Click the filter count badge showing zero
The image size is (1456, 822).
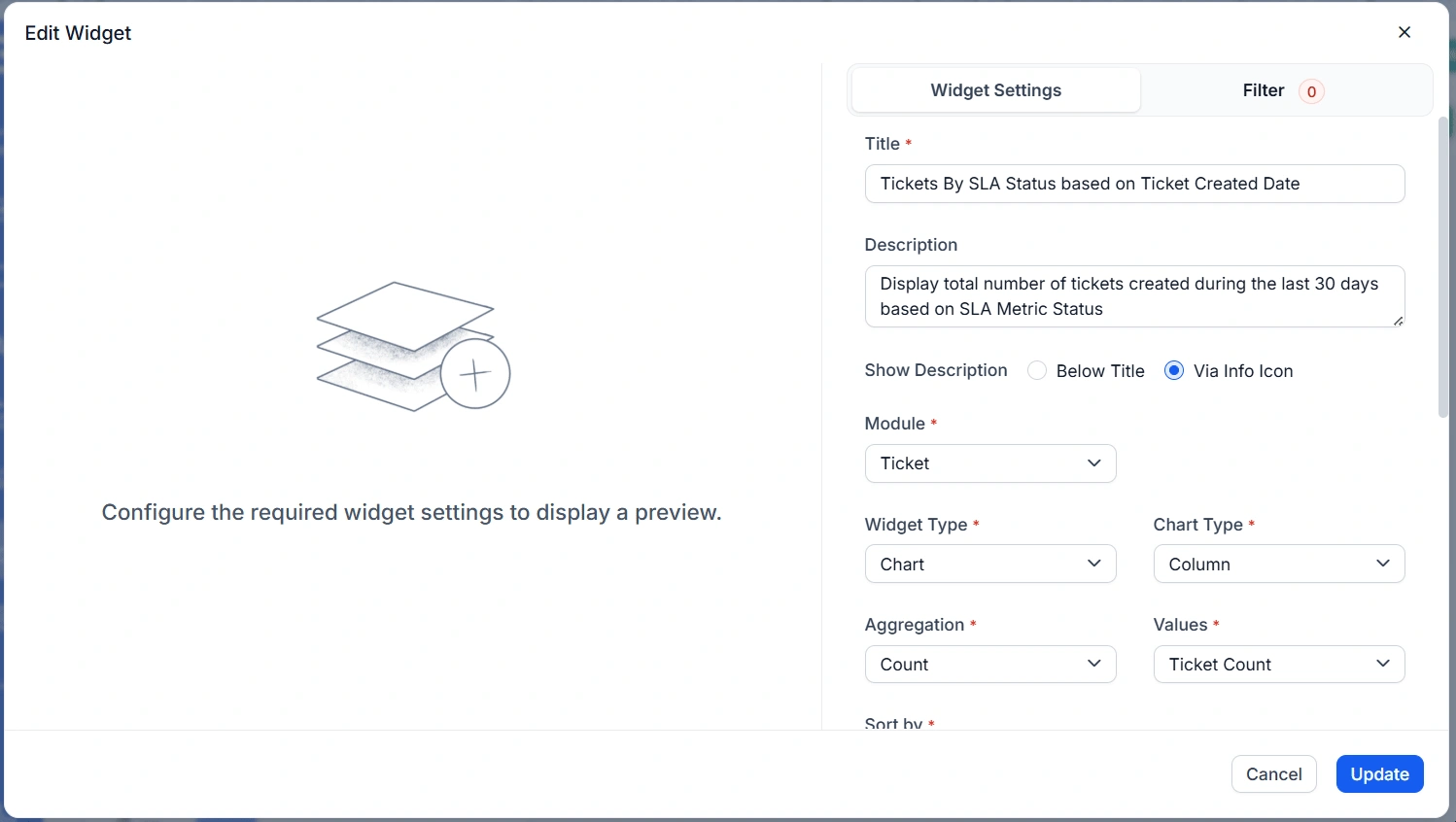[1311, 90]
